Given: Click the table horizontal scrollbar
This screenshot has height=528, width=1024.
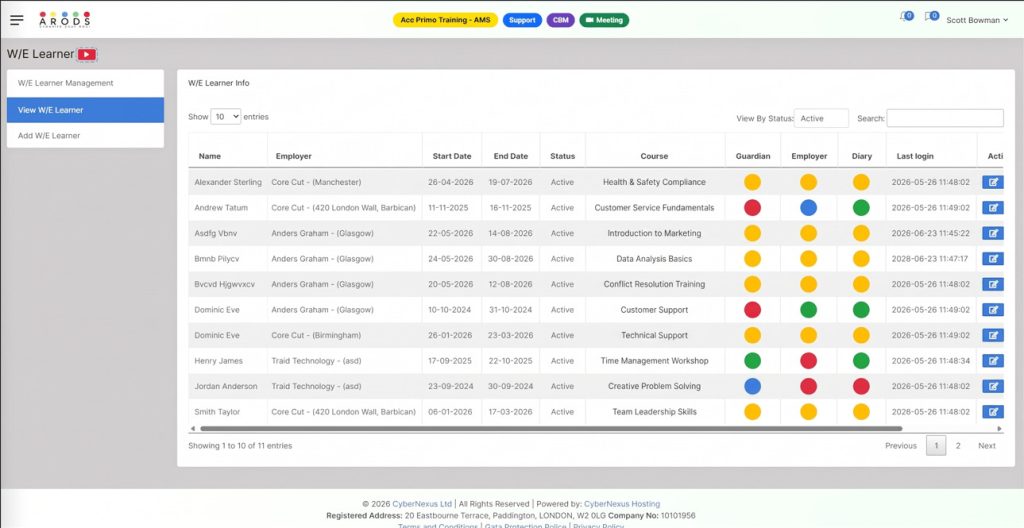Looking at the screenshot, I should click(551, 429).
